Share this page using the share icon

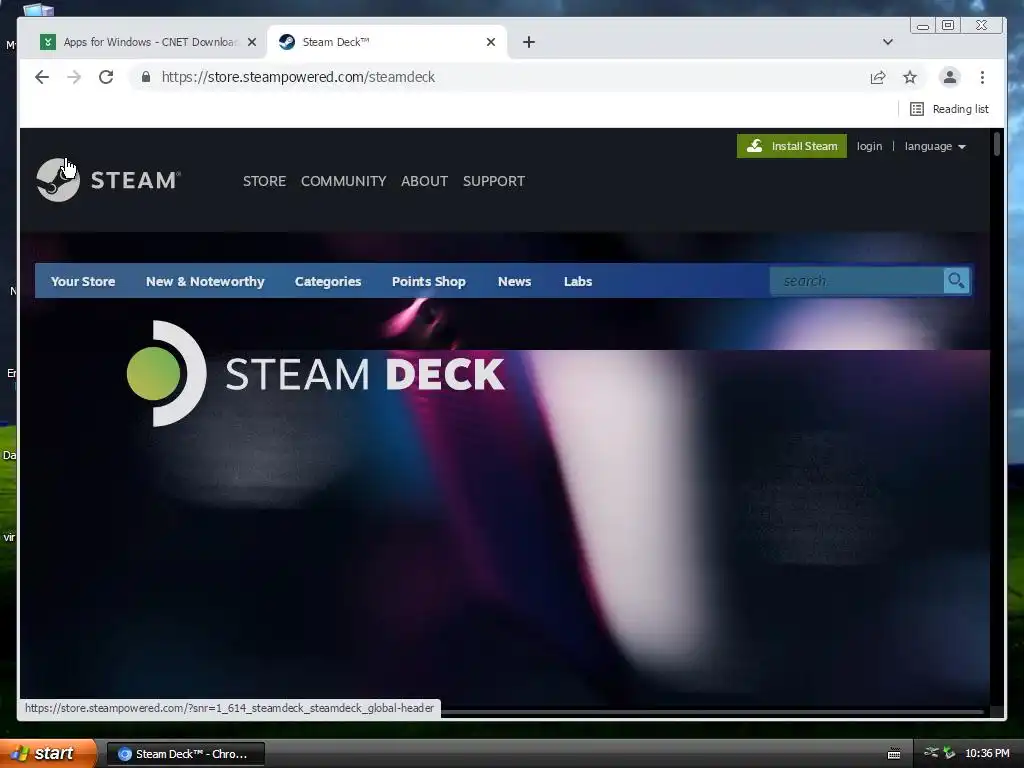coord(878,77)
